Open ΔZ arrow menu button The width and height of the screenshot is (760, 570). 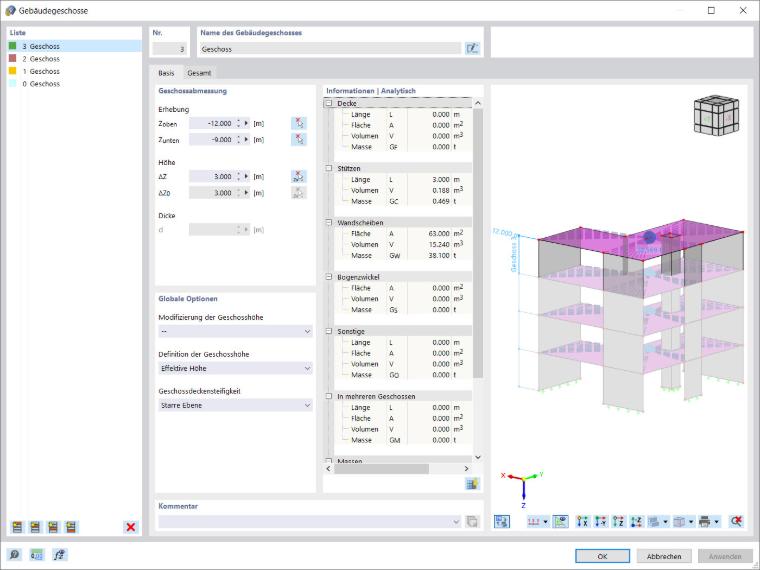(246, 176)
